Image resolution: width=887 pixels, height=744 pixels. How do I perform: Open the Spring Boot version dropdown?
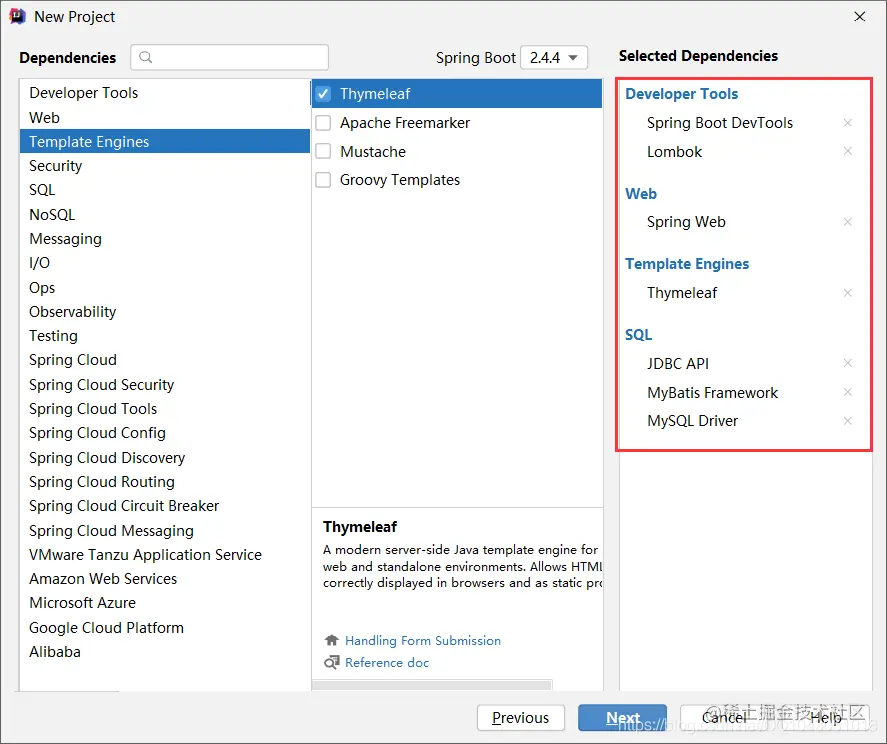554,58
